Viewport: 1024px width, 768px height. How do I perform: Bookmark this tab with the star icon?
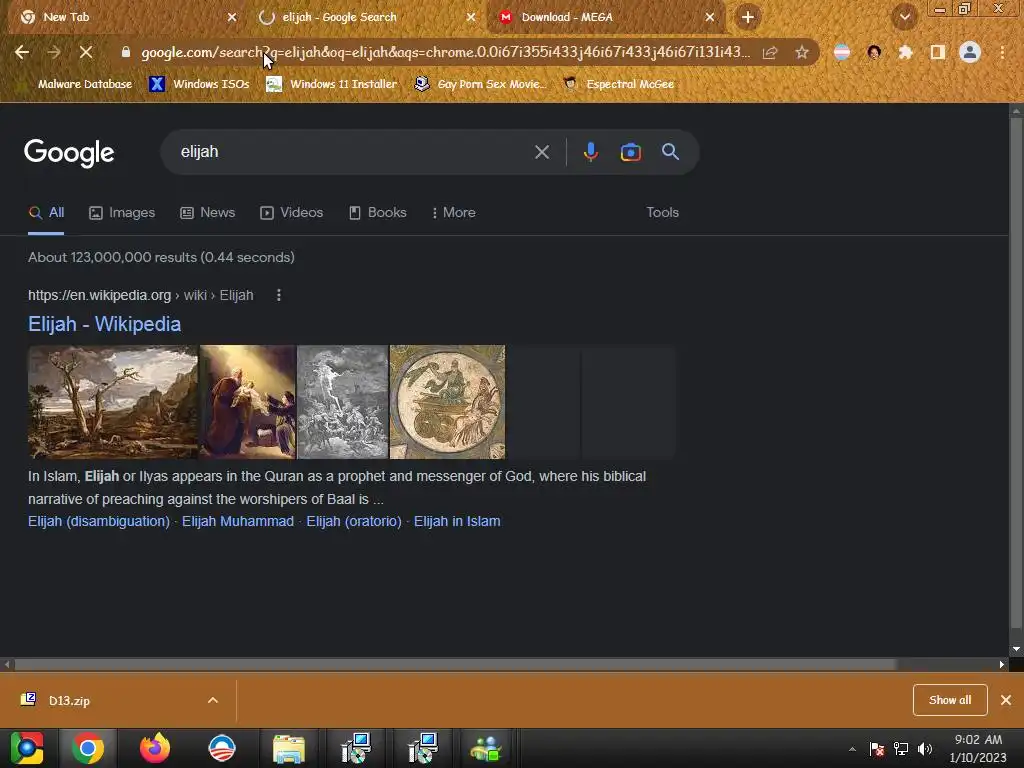click(802, 52)
